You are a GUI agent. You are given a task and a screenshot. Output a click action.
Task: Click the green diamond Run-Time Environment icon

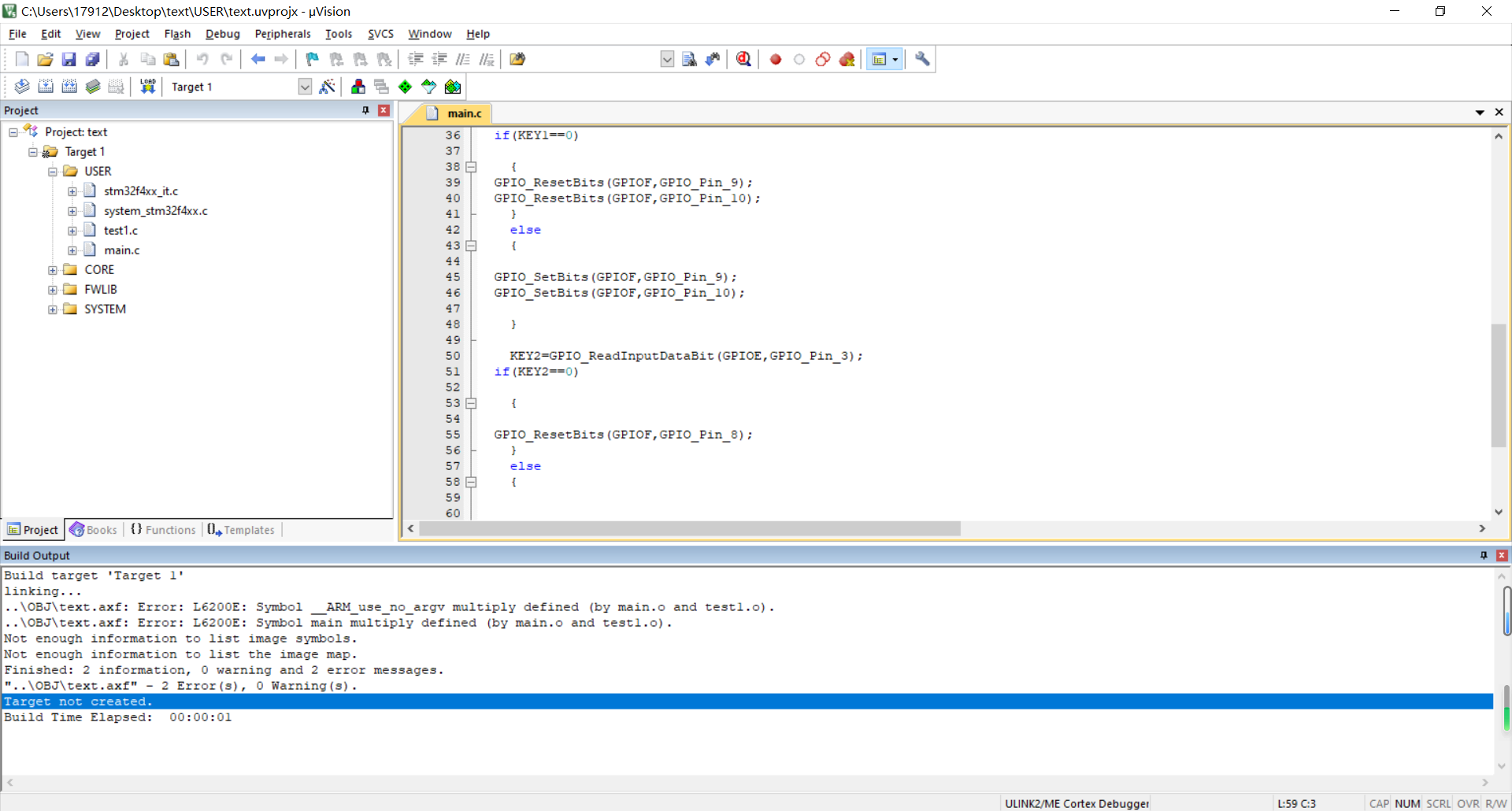pyautogui.click(x=406, y=87)
